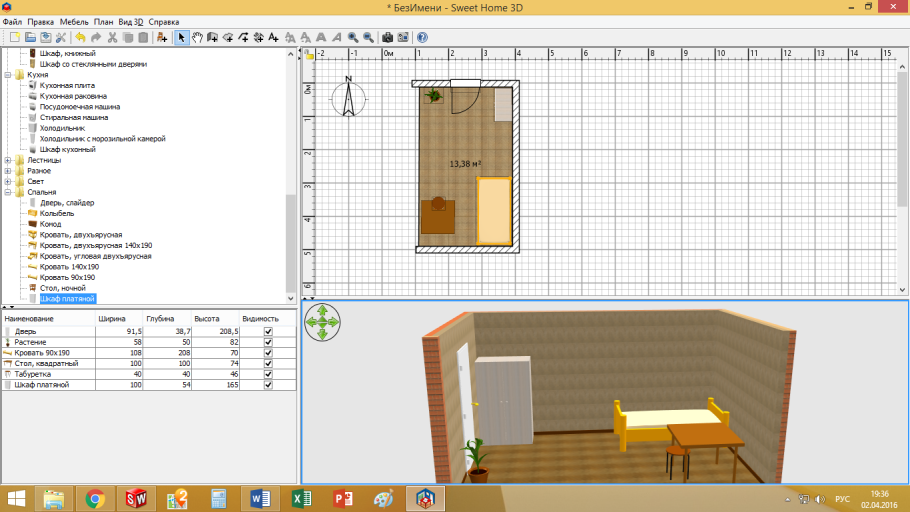Image resolution: width=910 pixels, height=512 pixels.
Task: Click the Create photo camera icon
Action: (x=388, y=37)
